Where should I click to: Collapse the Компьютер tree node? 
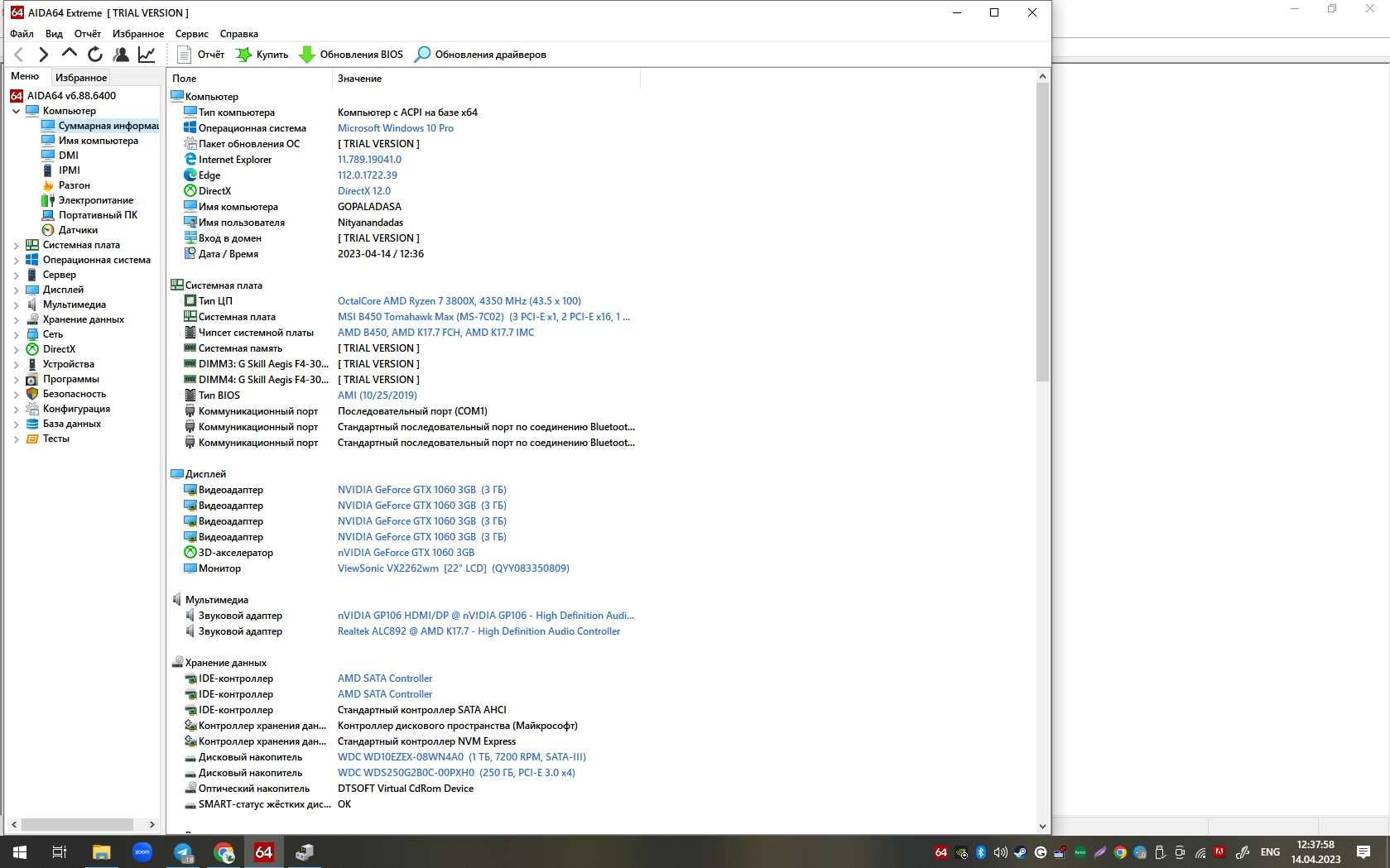point(16,111)
